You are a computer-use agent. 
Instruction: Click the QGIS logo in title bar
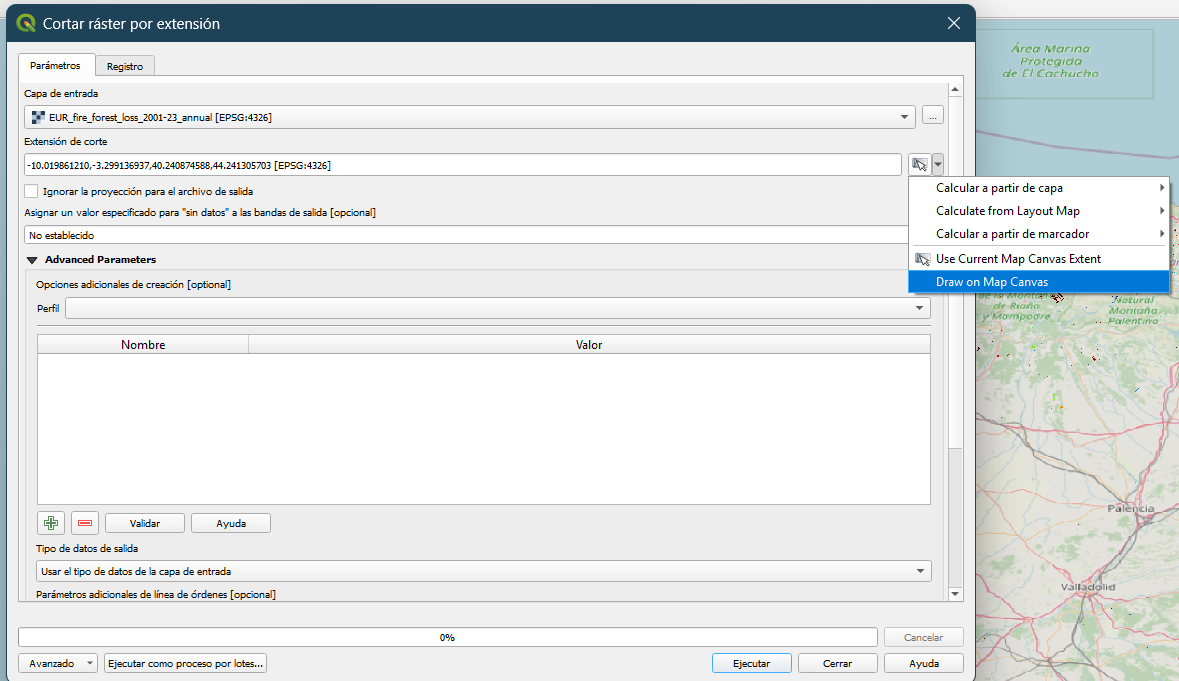(26, 23)
